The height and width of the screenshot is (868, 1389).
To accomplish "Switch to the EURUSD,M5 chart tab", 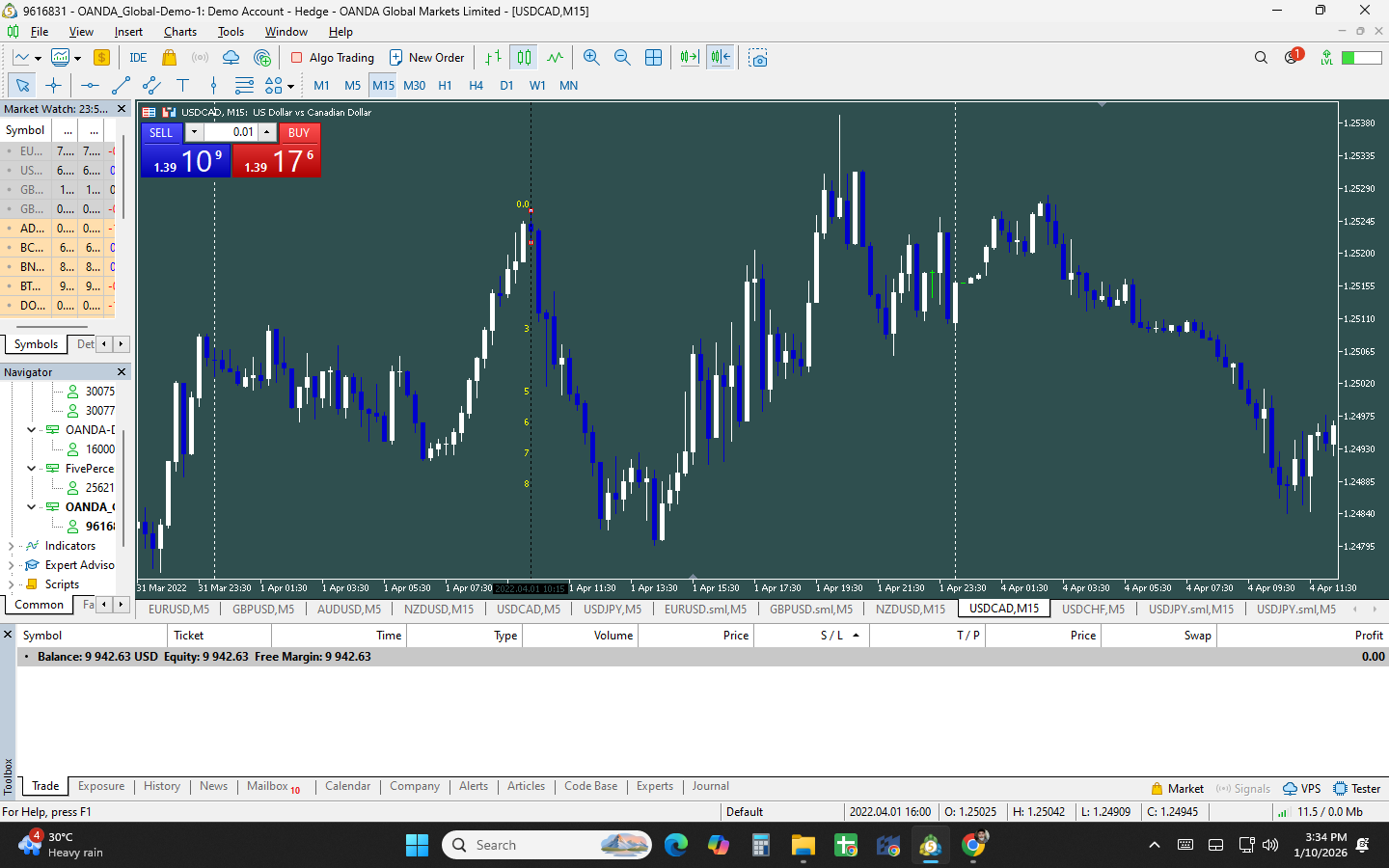I will tap(178, 610).
